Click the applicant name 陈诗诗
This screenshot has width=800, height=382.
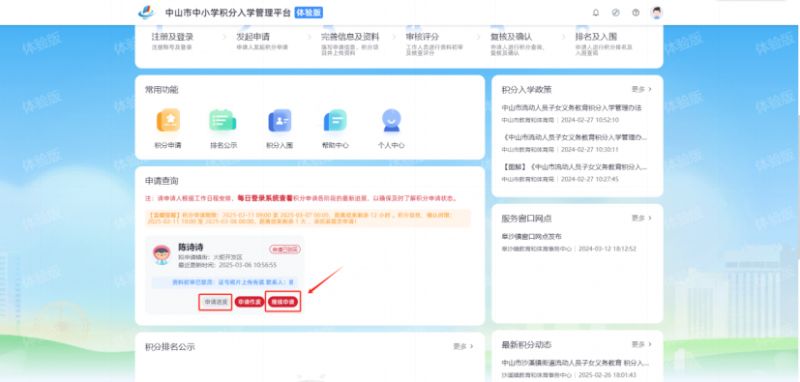[191, 247]
